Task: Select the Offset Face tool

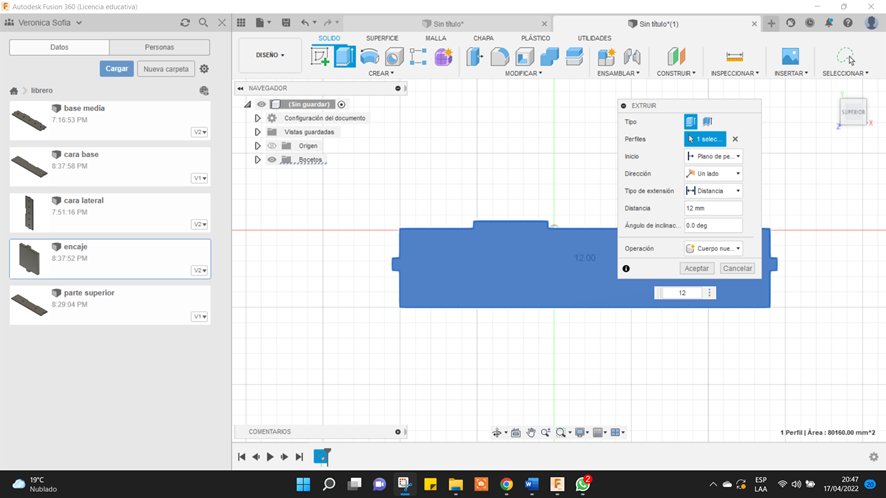Action: point(574,57)
